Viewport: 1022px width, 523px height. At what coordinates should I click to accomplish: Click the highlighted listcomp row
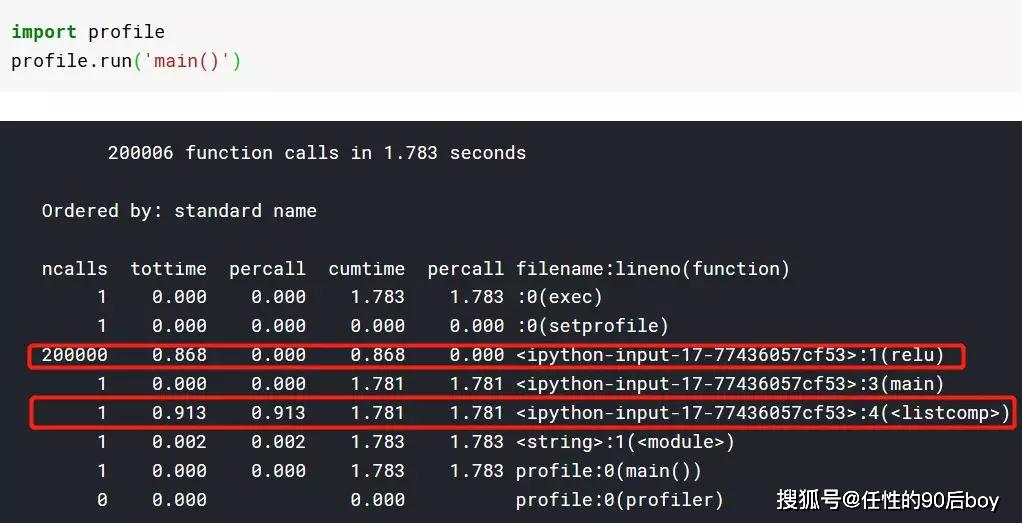tap(523, 413)
